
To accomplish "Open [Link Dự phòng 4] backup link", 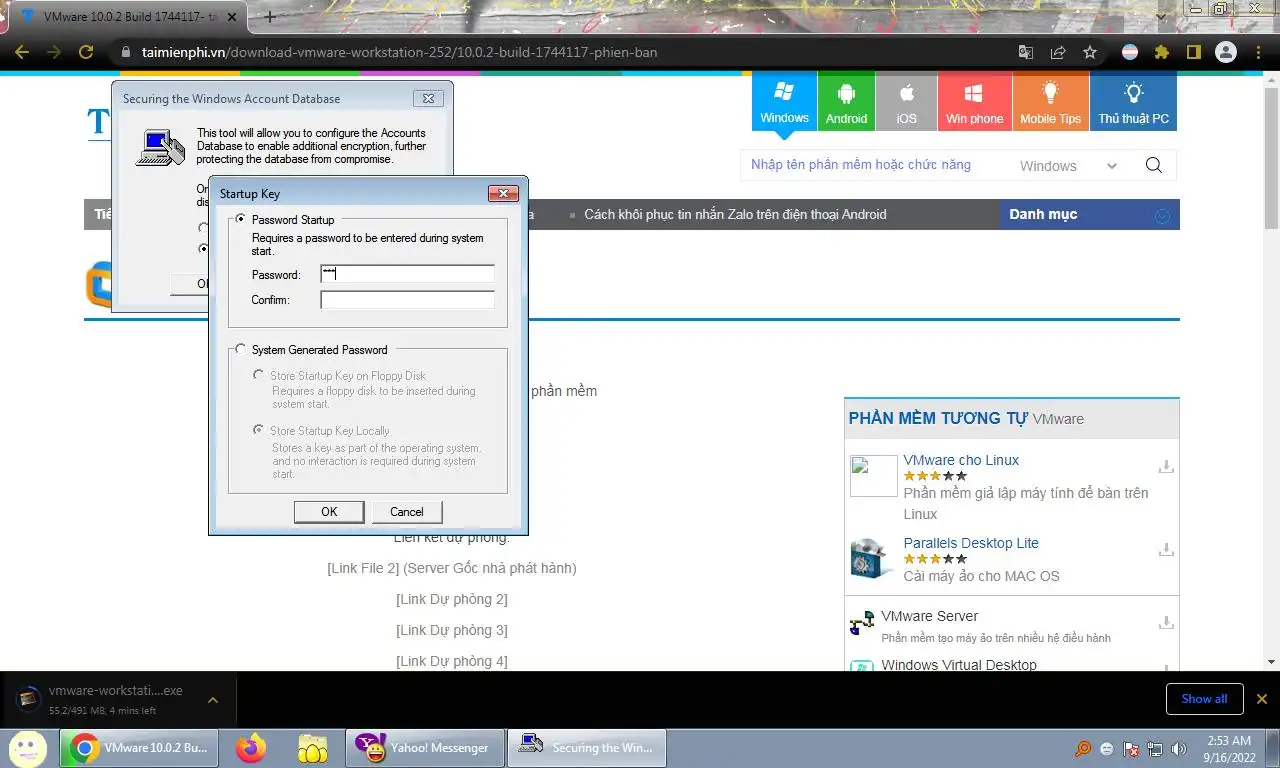I will click(x=452, y=661).
